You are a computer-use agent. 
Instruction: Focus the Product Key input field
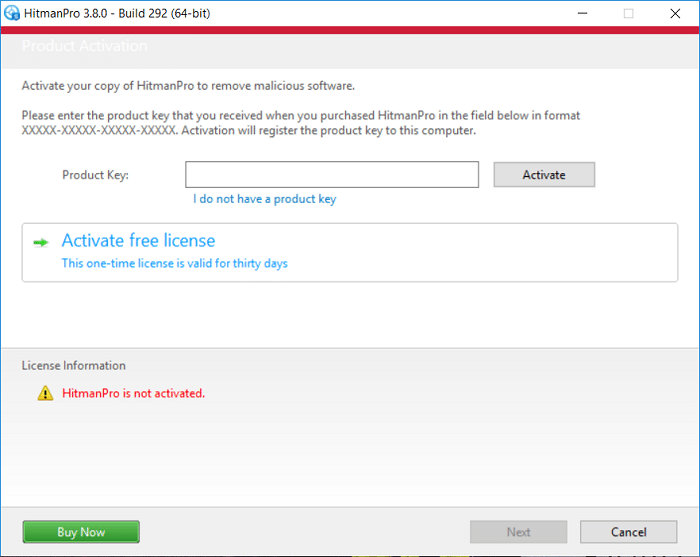[332, 175]
